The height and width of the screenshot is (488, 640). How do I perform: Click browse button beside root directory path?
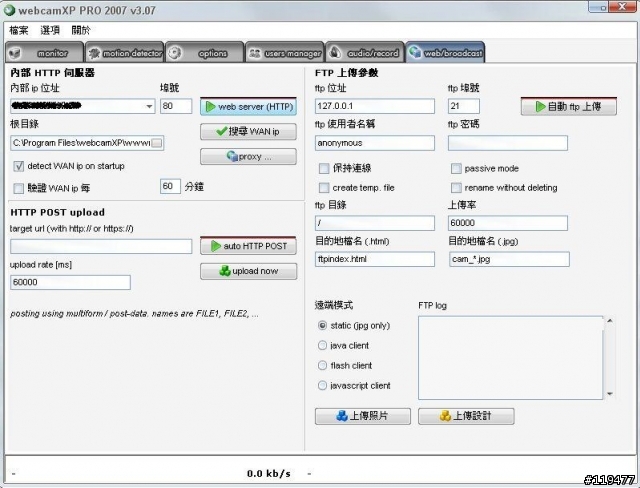pos(157,143)
